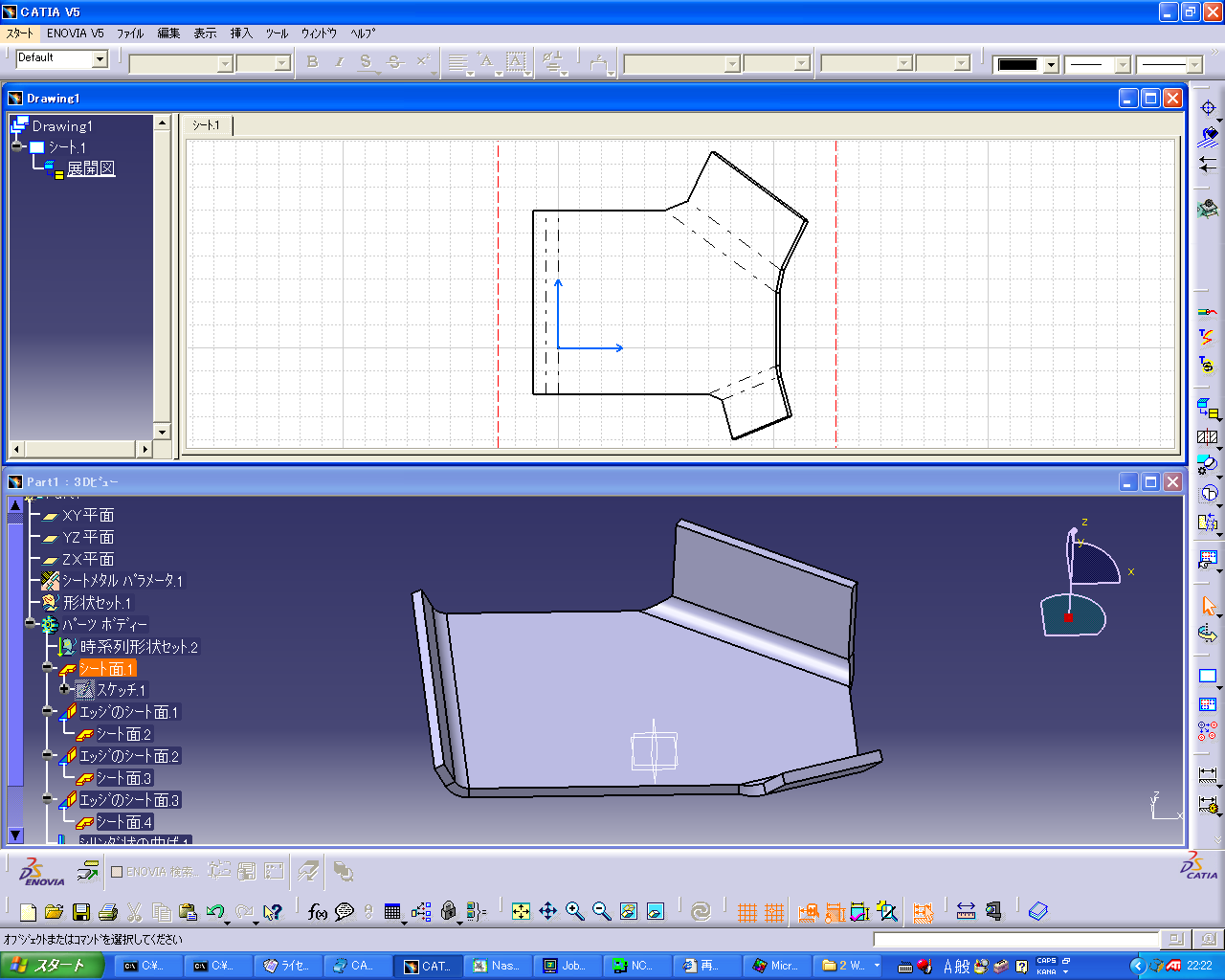Screen dimensions: 1225x980
Task: Open the ファイル menu
Action: [130, 33]
